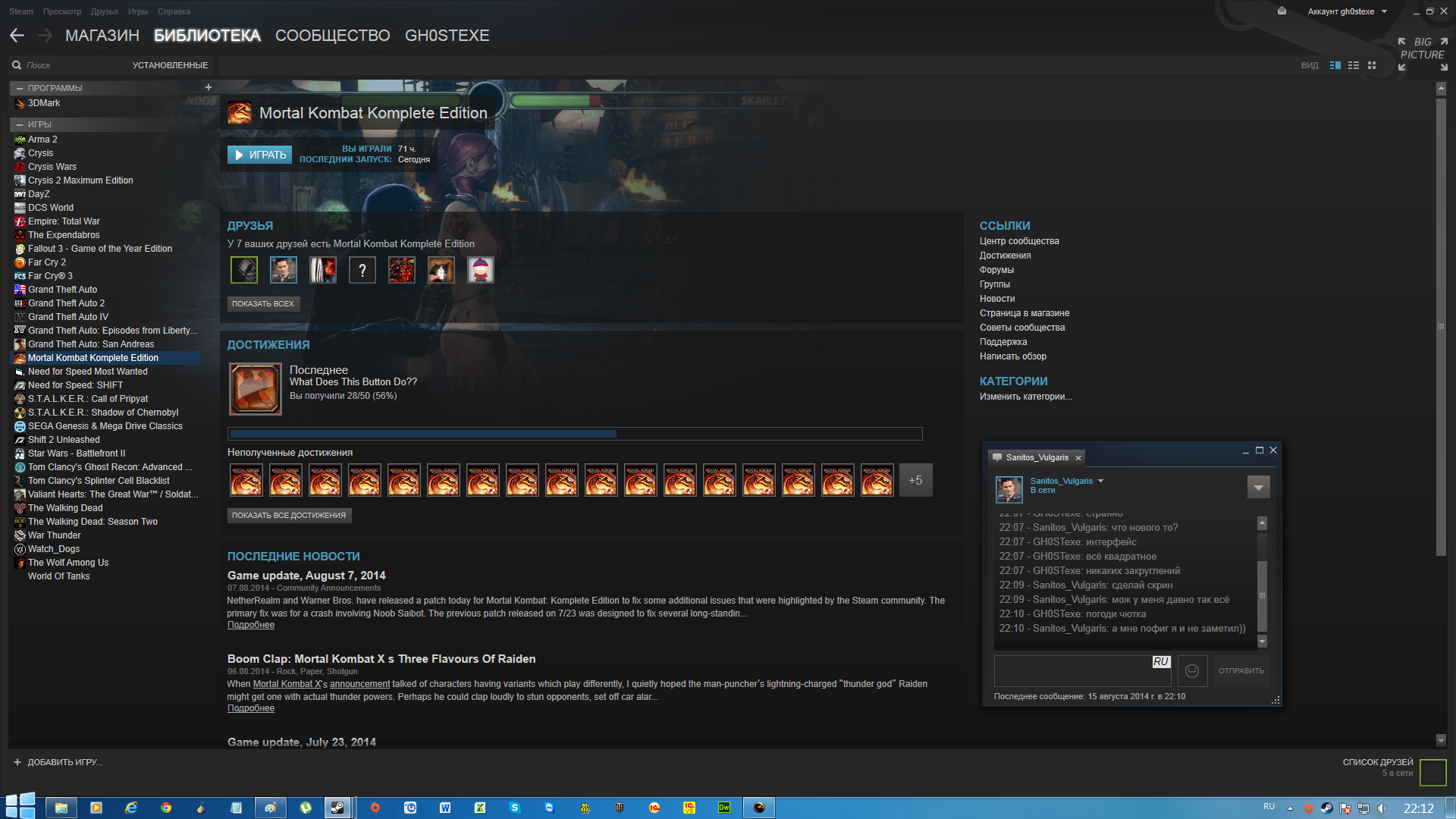The width and height of the screenshot is (1456, 819).
Task: Click the latest achievement icon
Action: point(256,389)
